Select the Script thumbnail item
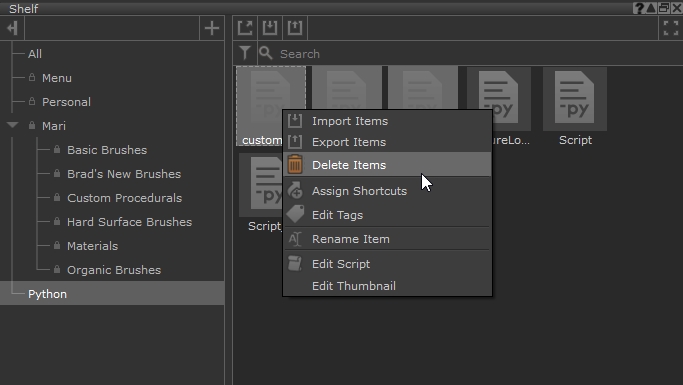Screen dimensions: 683x385 coord(575,107)
